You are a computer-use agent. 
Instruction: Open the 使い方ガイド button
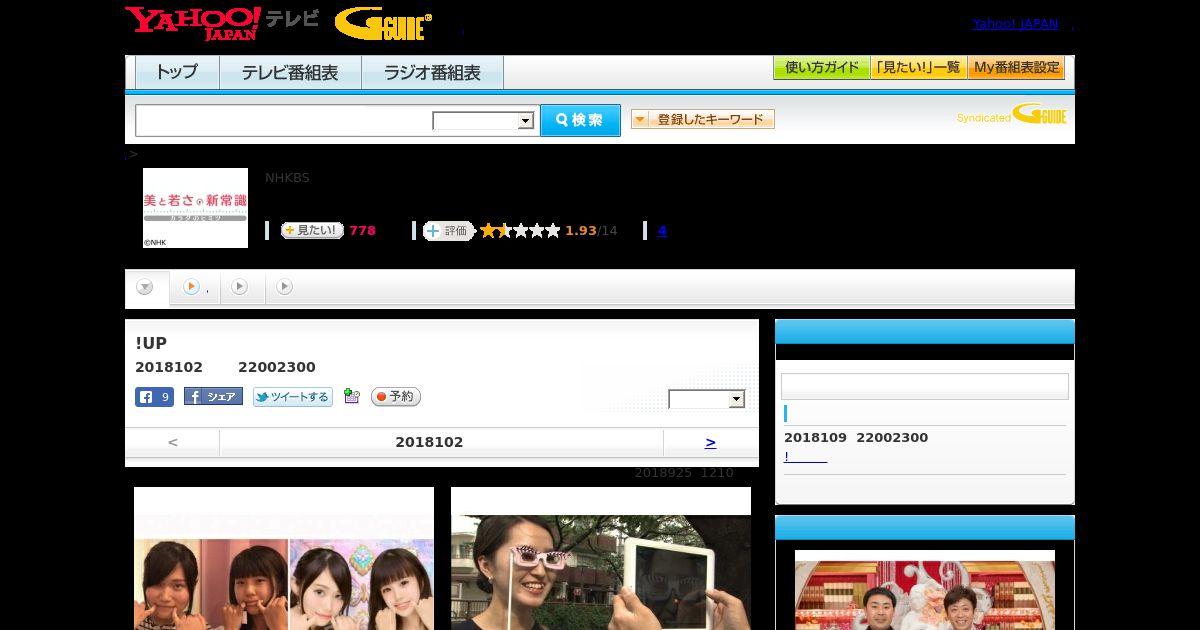tap(821, 68)
